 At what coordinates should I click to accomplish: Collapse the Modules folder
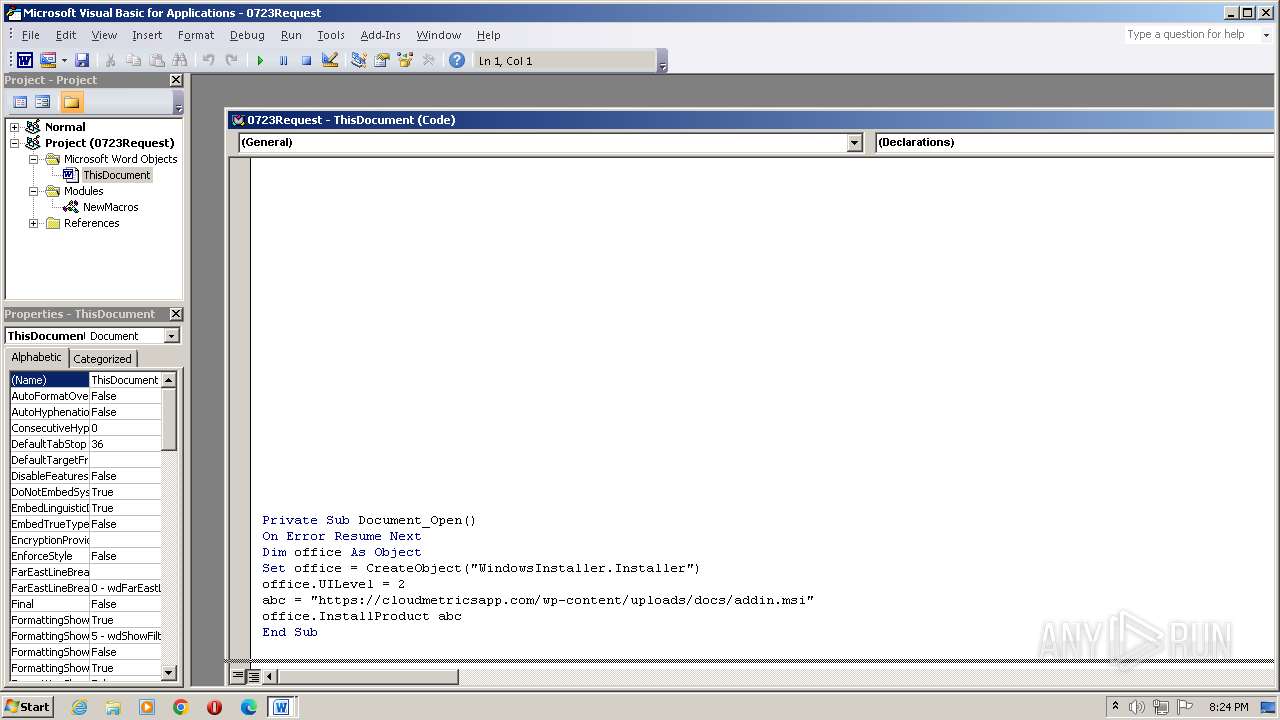[33, 191]
